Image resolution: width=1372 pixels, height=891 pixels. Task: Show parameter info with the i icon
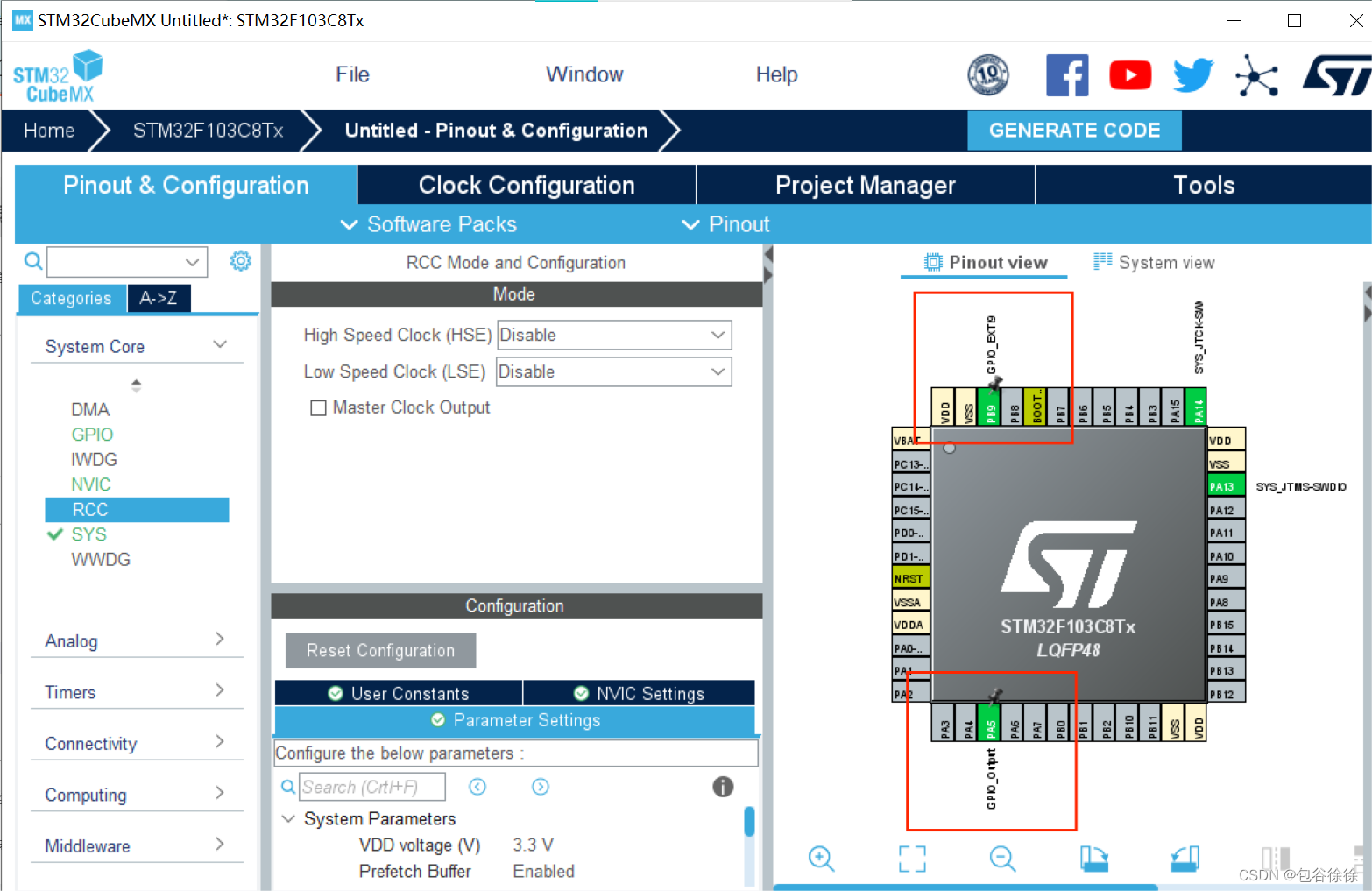[723, 787]
